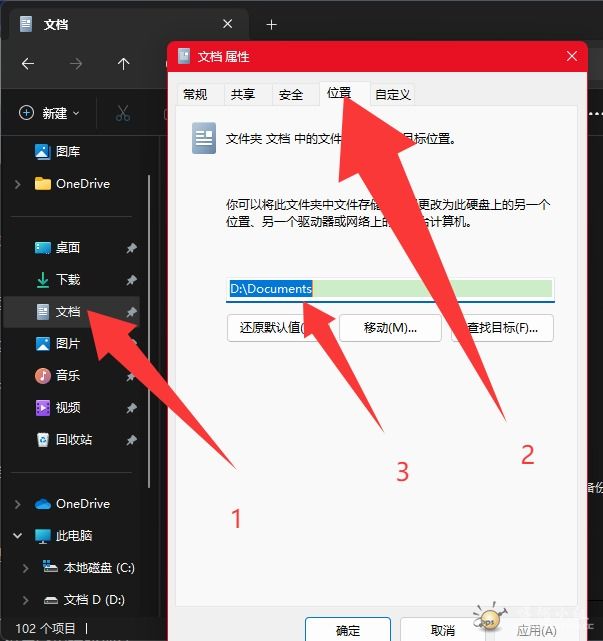
Task: Open the 新建 dropdown
Action: point(49,113)
